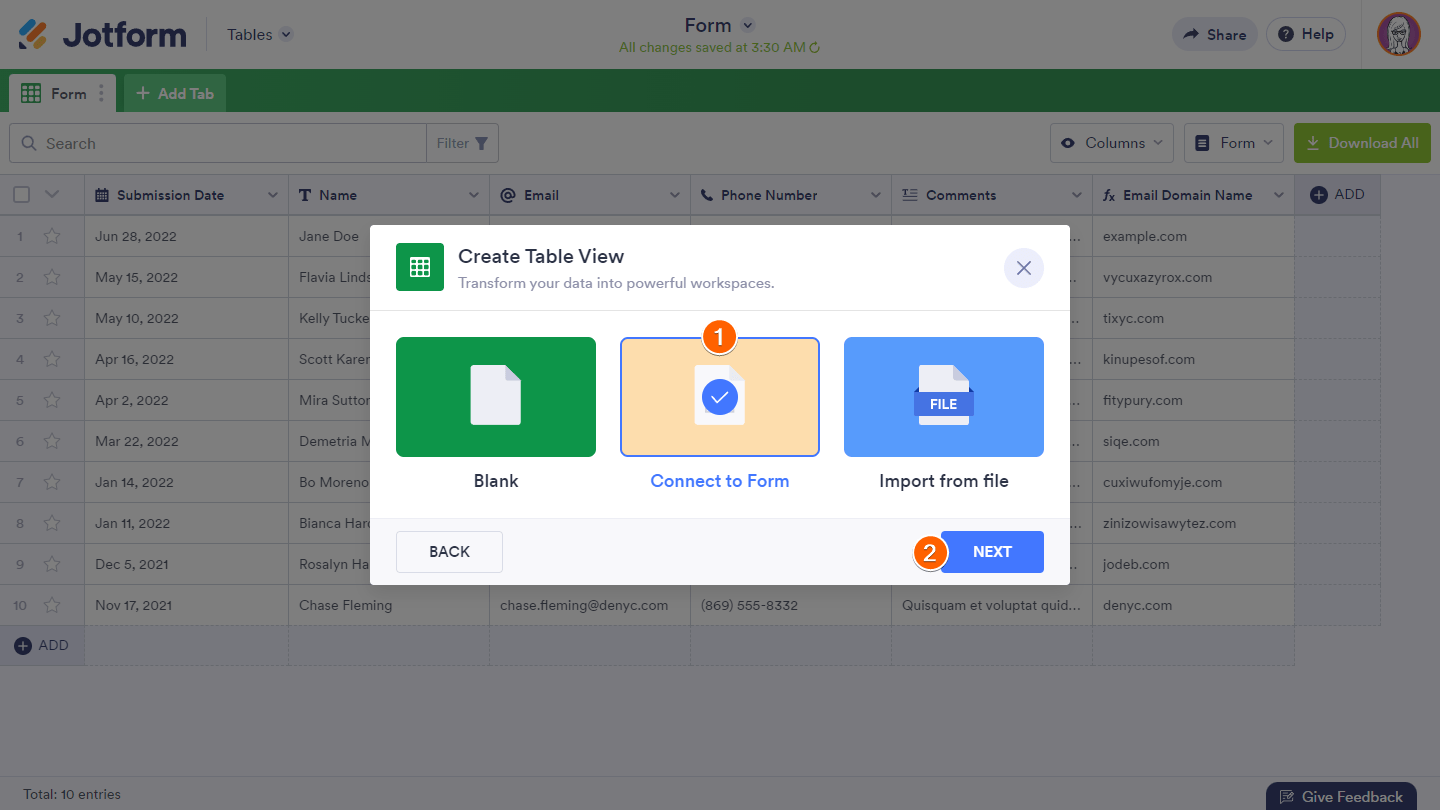
Task: Close the Create Table View dialog
Action: [1024, 268]
